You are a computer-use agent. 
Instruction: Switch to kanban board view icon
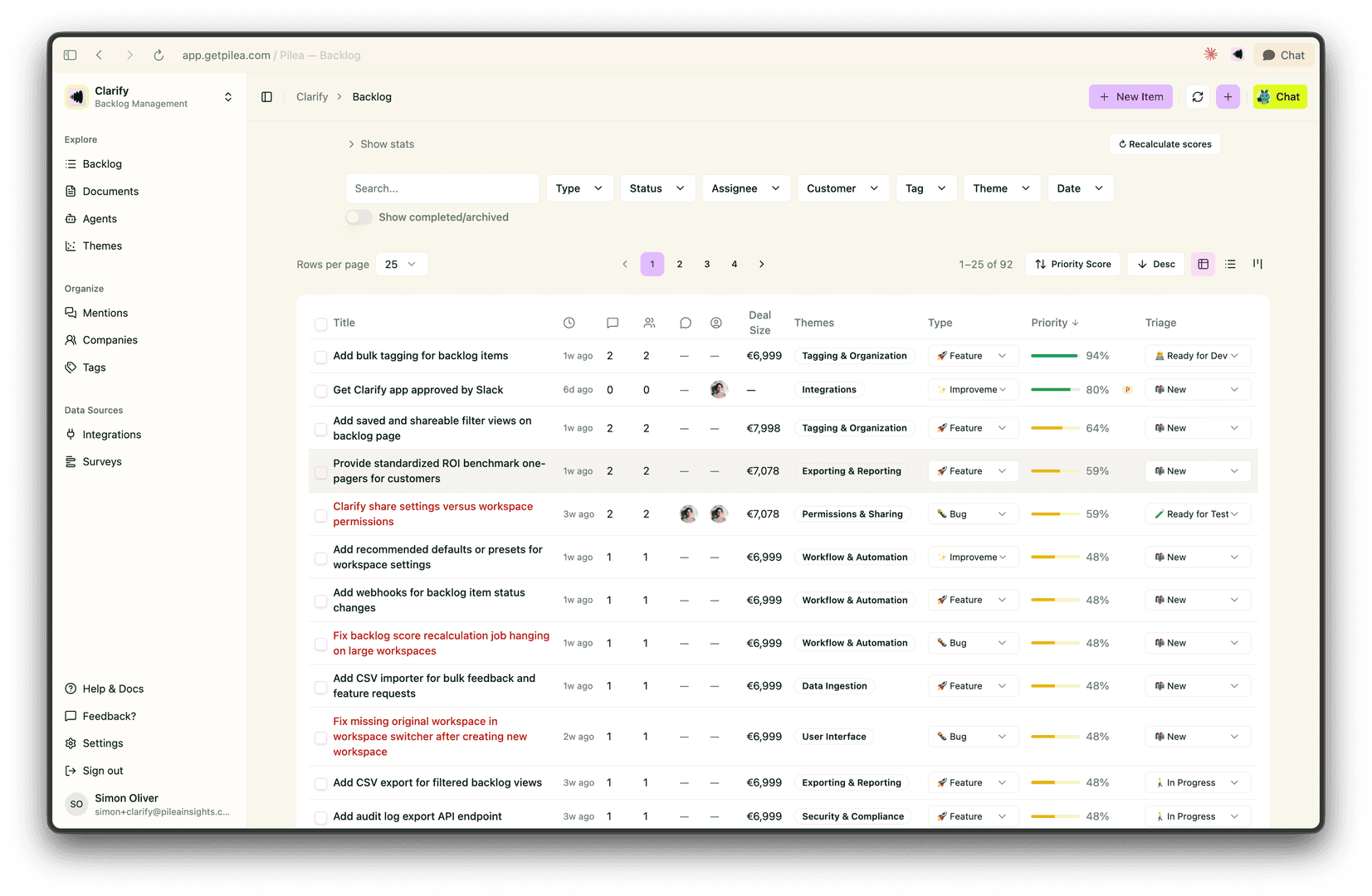[x=1257, y=264]
